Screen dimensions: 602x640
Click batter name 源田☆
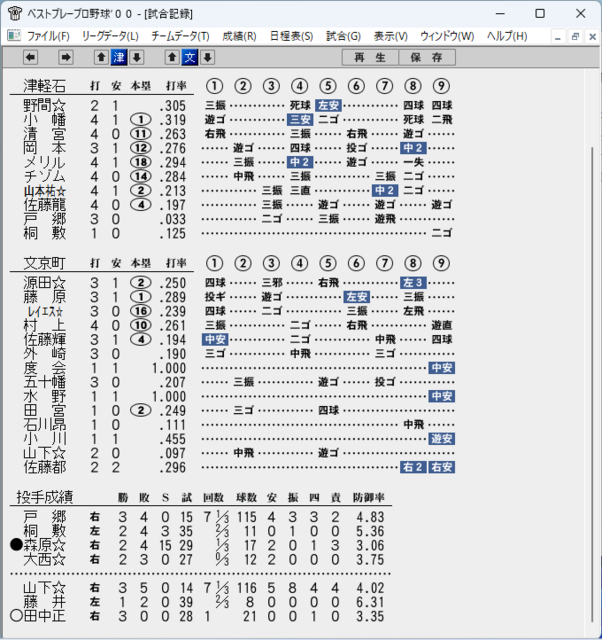pos(44,283)
